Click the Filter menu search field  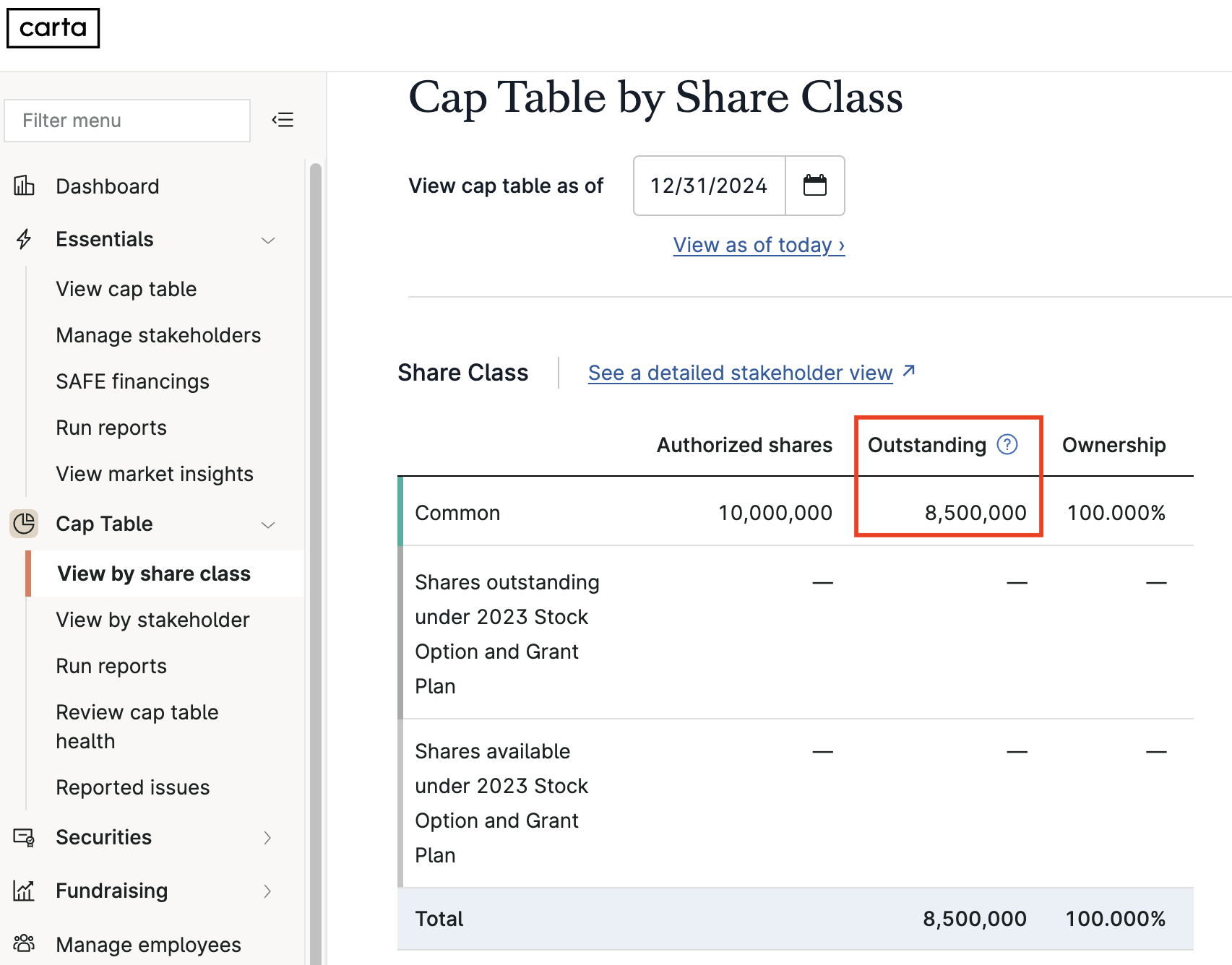[x=127, y=121]
